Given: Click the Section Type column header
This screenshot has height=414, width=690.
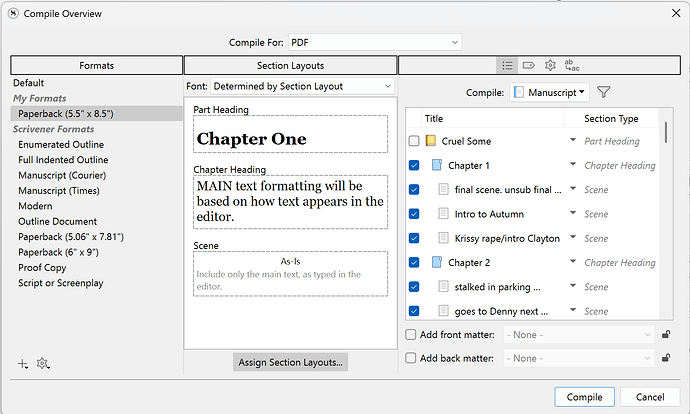Looking at the screenshot, I should (611, 118).
